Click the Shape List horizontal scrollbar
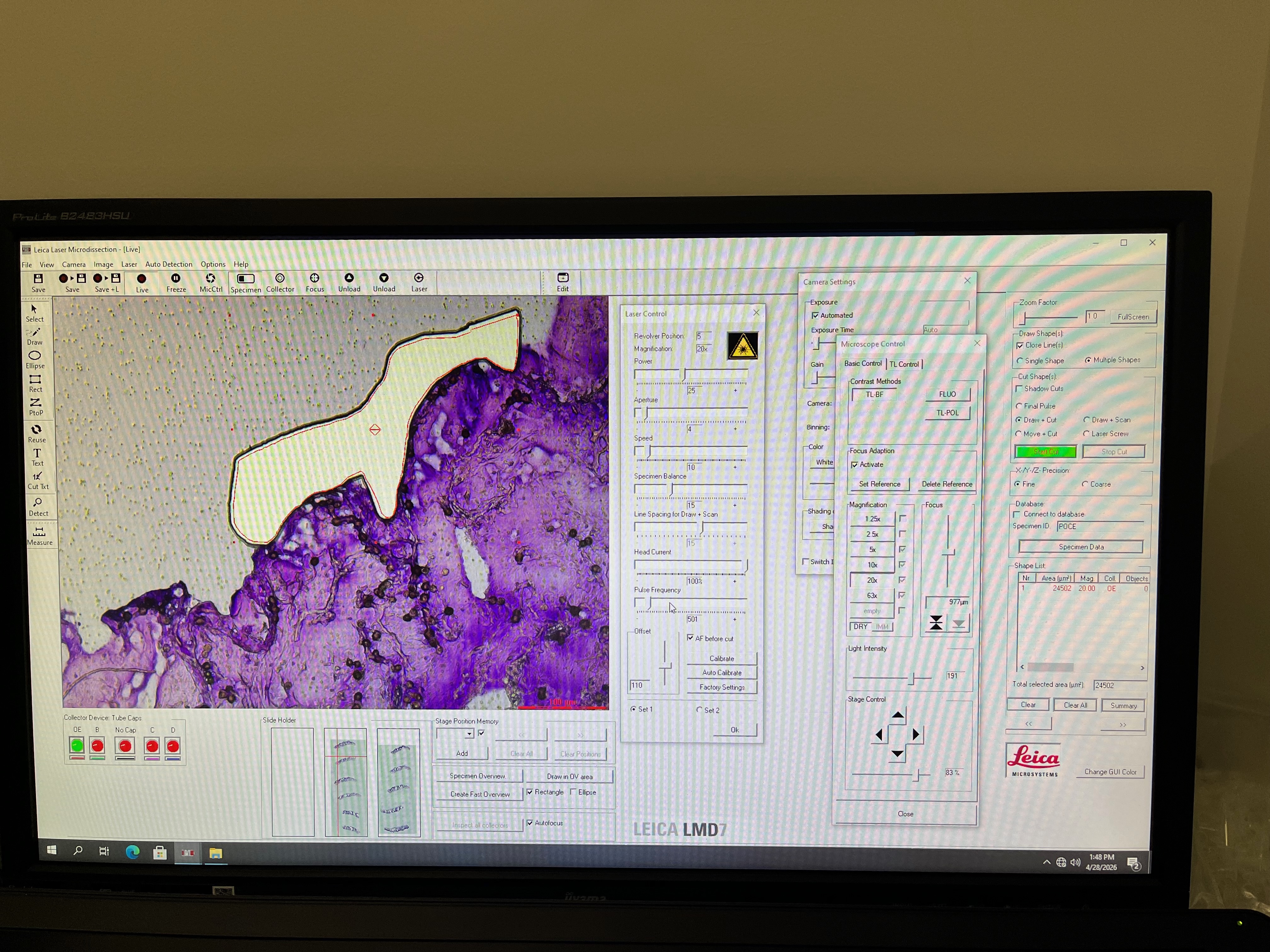Viewport: 1270px width, 952px height. coord(1082,667)
